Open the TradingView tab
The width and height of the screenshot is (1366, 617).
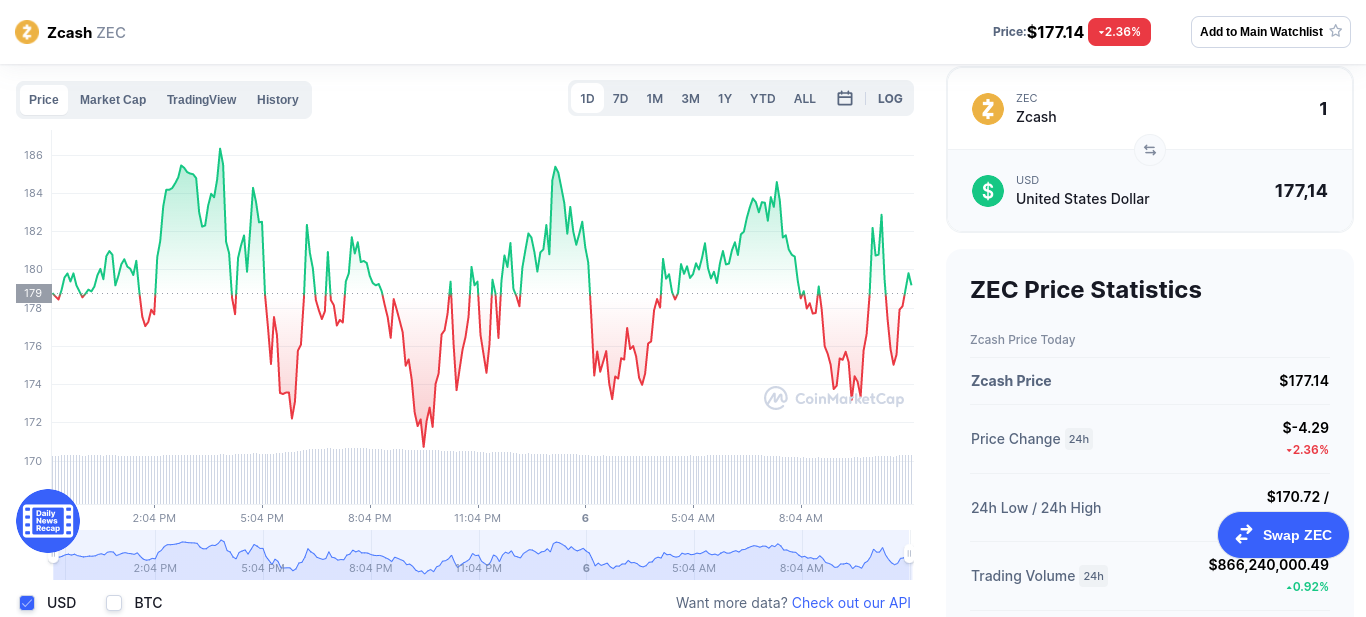click(x=201, y=100)
